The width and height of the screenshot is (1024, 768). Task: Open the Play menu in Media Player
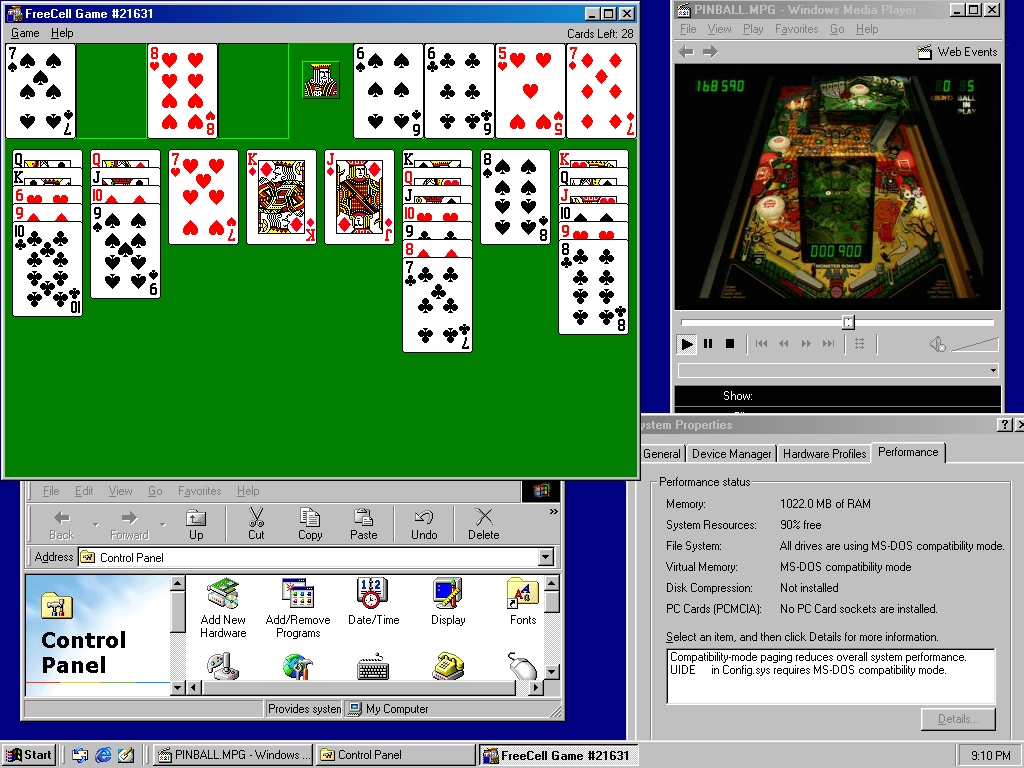click(x=753, y=29)
